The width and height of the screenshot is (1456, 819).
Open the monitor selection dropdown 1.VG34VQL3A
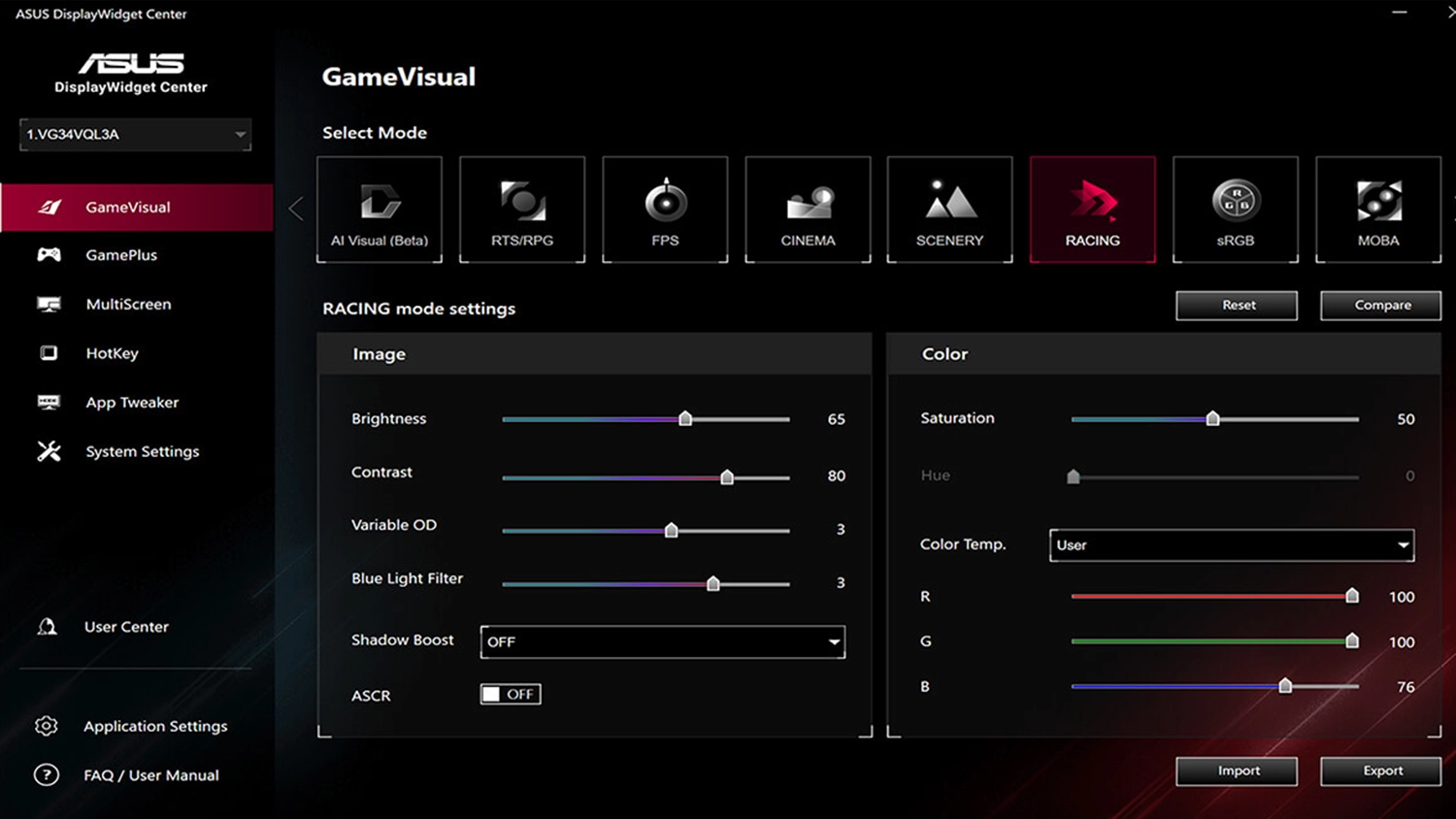[135, 134]
